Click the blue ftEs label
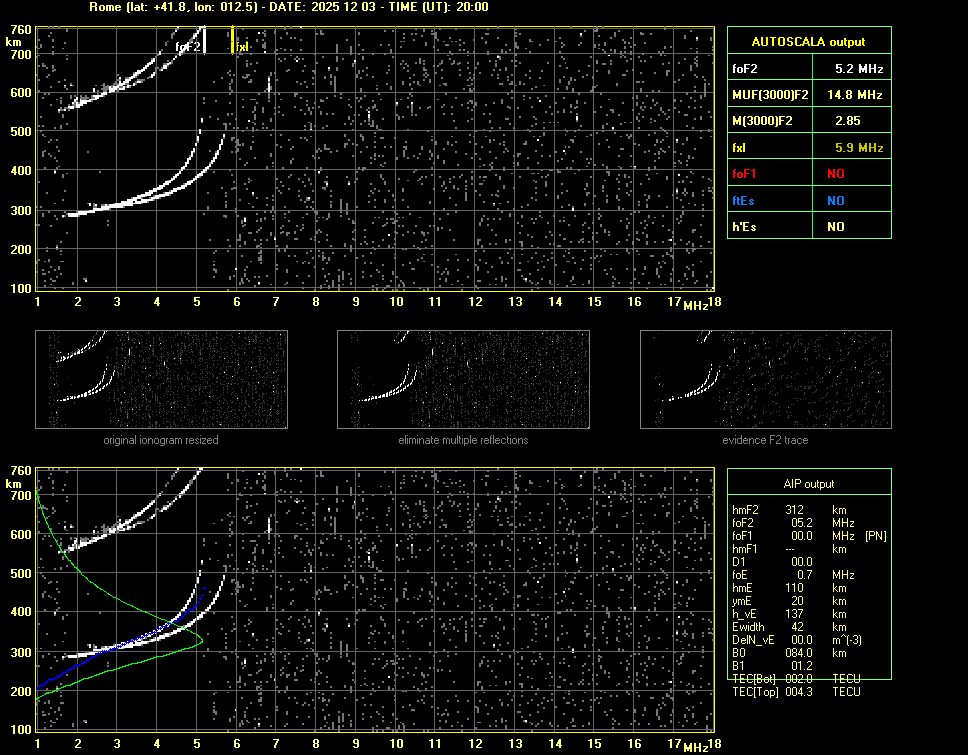Screen dimensions: 968x755 pyautogui.click(x=744, y=200)
